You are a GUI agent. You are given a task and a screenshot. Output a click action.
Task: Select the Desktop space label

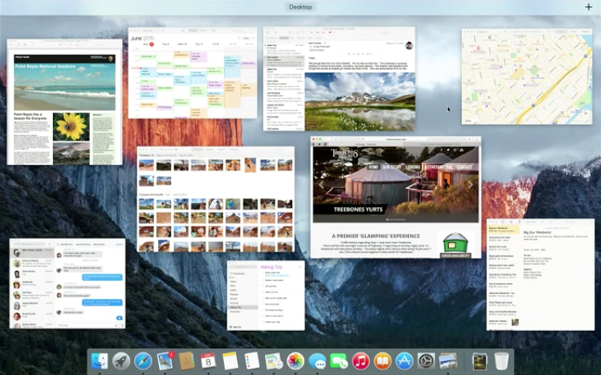point(300,7)
